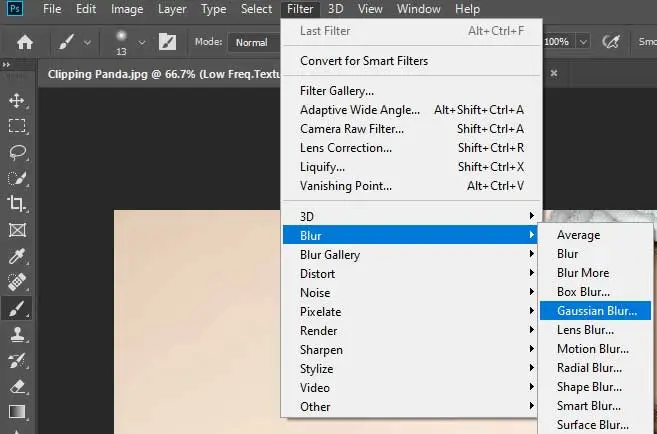Open Camera Raw Filter
This screenshot has width=657, height=434.
tap(412, 129)
